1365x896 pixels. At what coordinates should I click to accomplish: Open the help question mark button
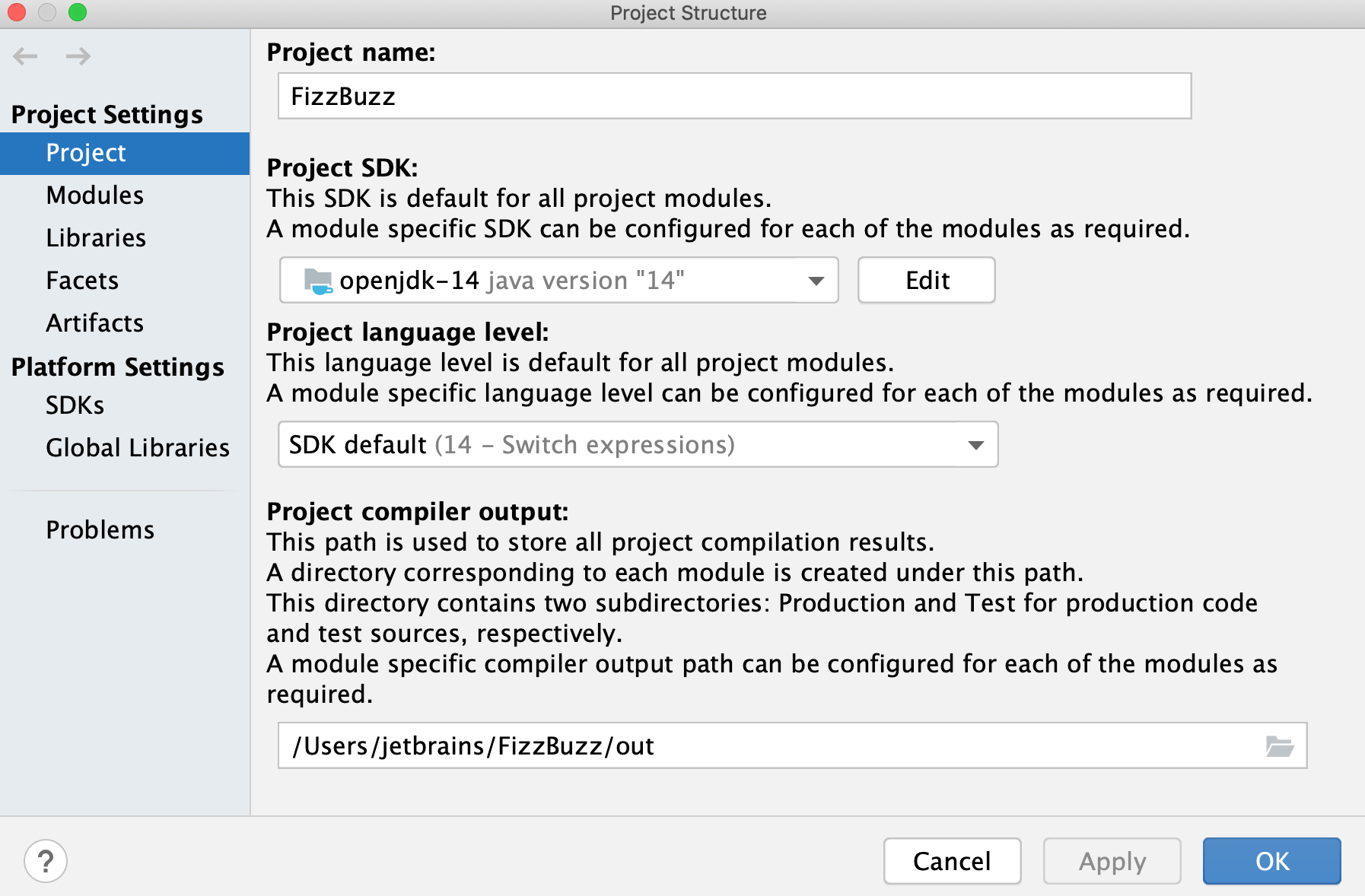46,861
